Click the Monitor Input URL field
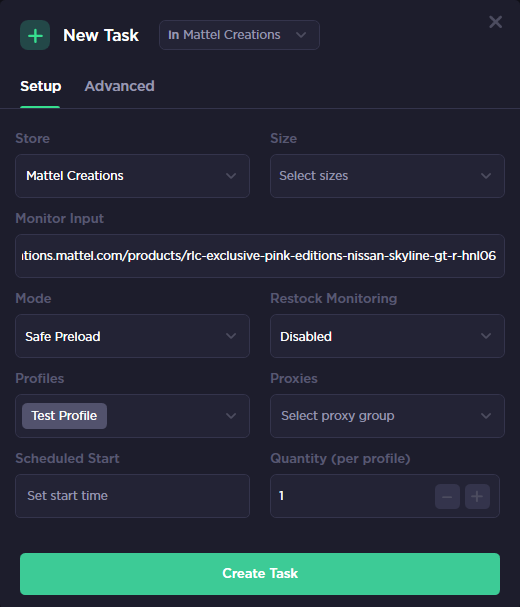Viewport: 520px width, 607px height. 260,256
